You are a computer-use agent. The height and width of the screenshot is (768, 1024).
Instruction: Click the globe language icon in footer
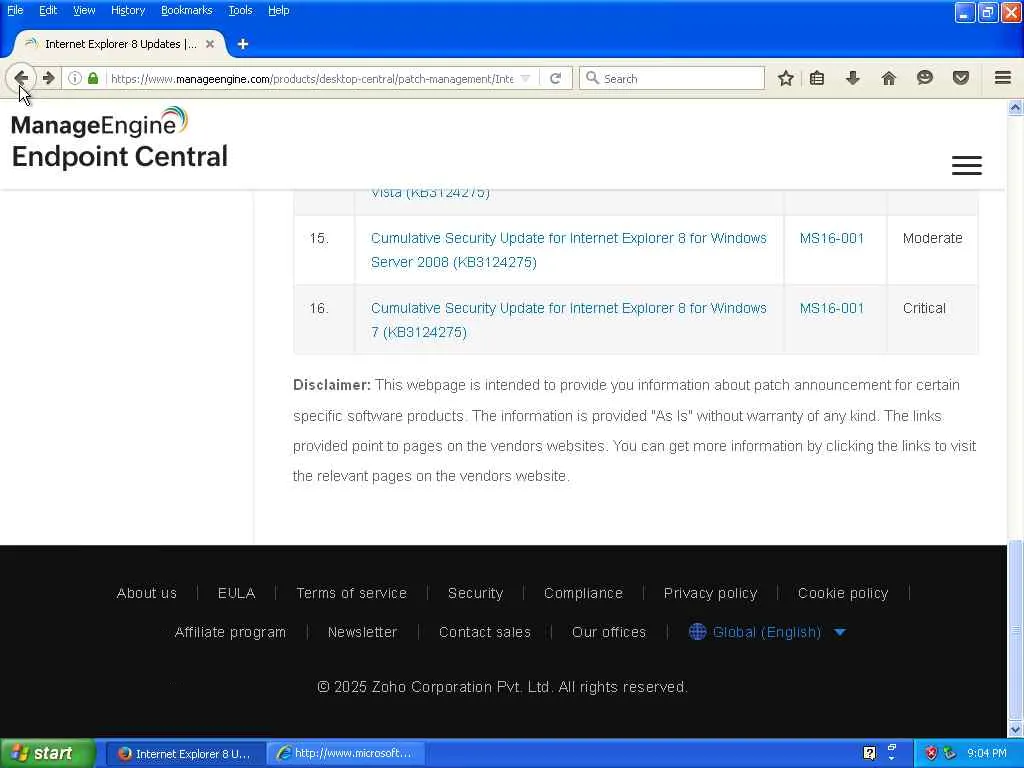pyautogui.click(x=697, y=632)
